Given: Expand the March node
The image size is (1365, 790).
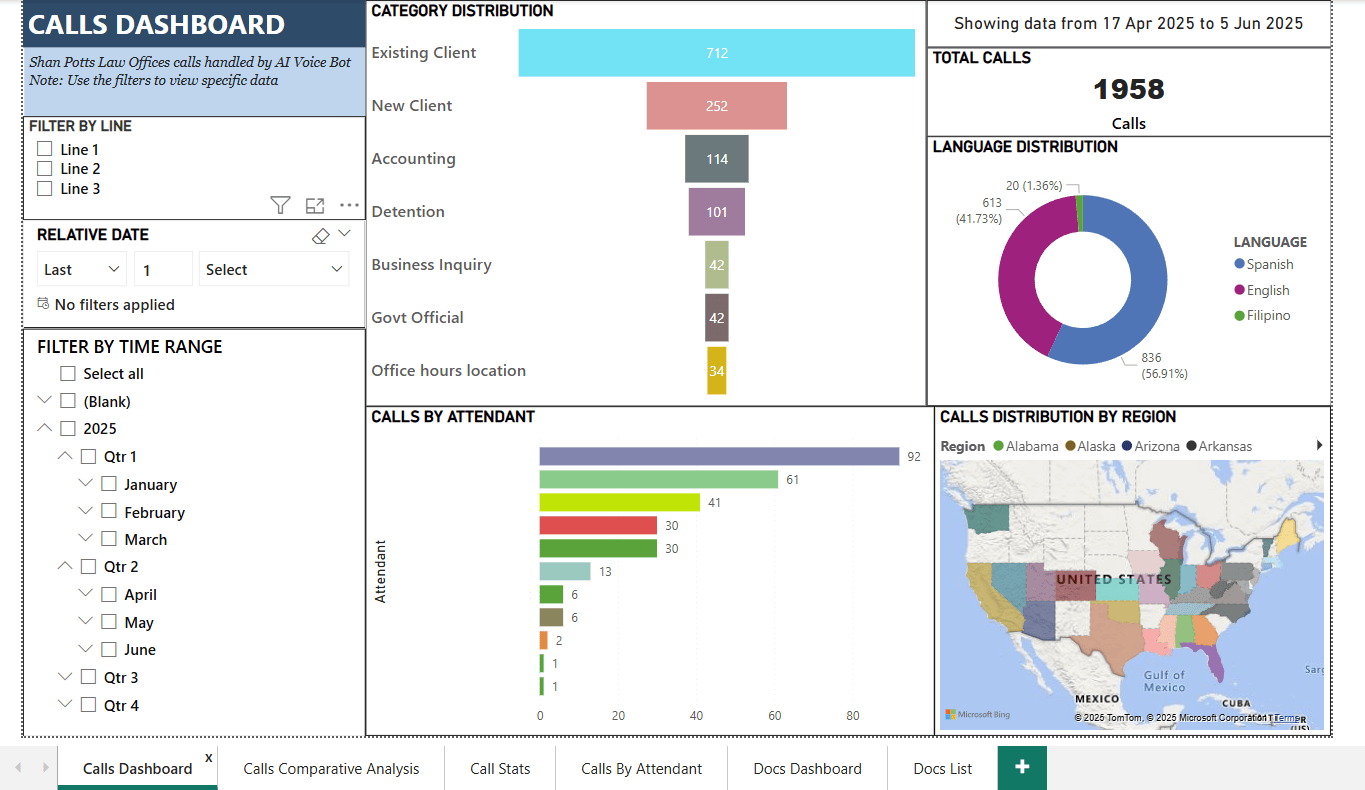Looking at the screenshot, I should pyautogui.click(x=86, y=538).
